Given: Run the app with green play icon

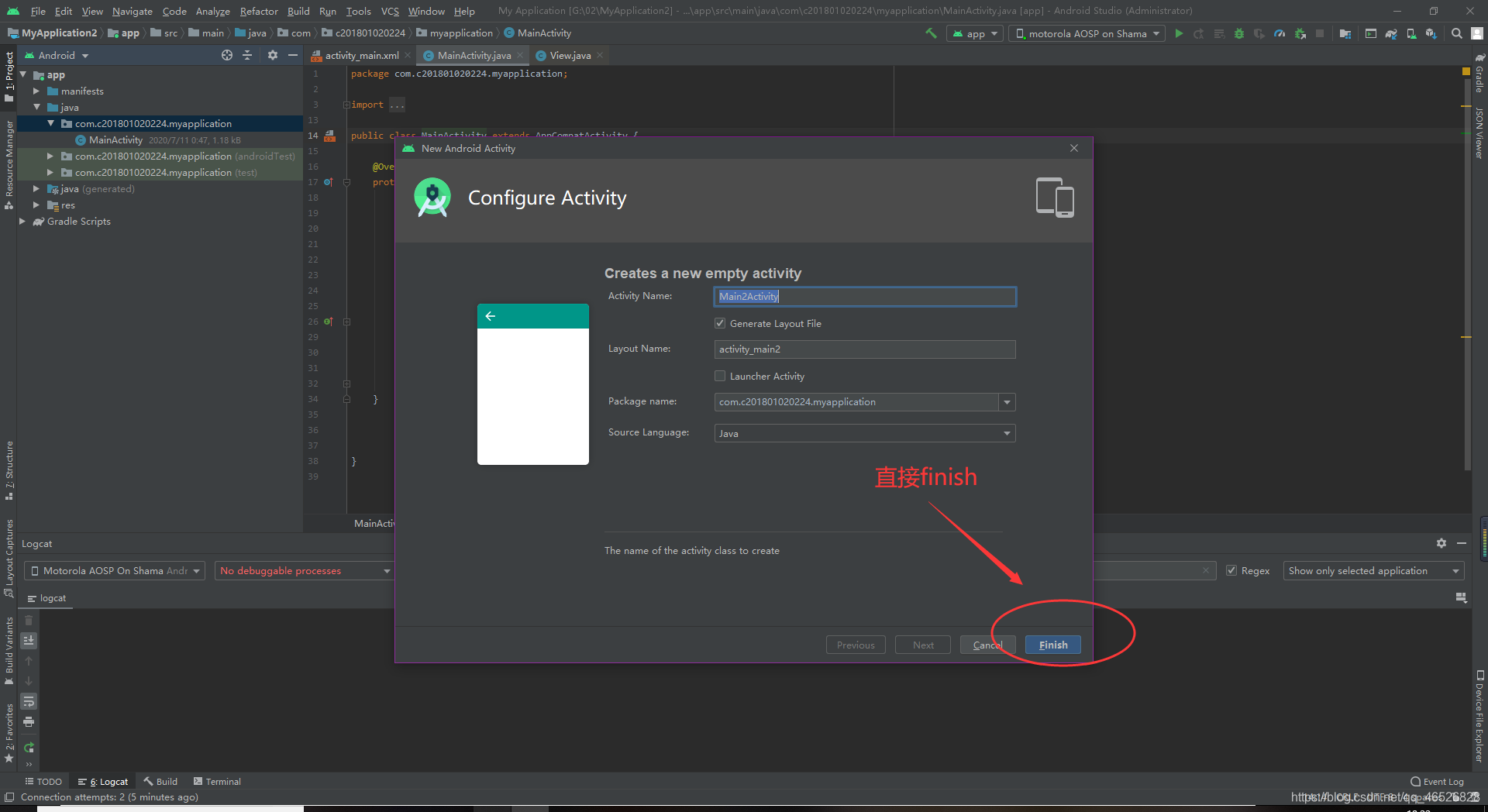Looking at the screenshot, I should (1179, 33).
